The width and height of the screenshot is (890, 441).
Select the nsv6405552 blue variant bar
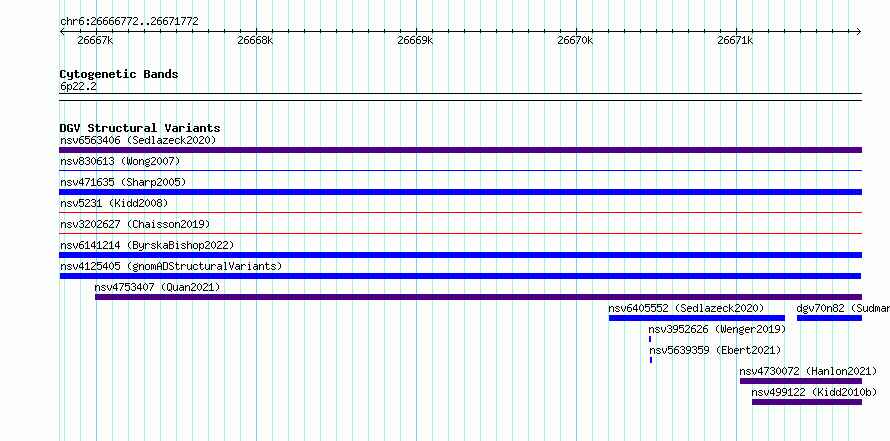pyautogui.click(x=696, y=318)
